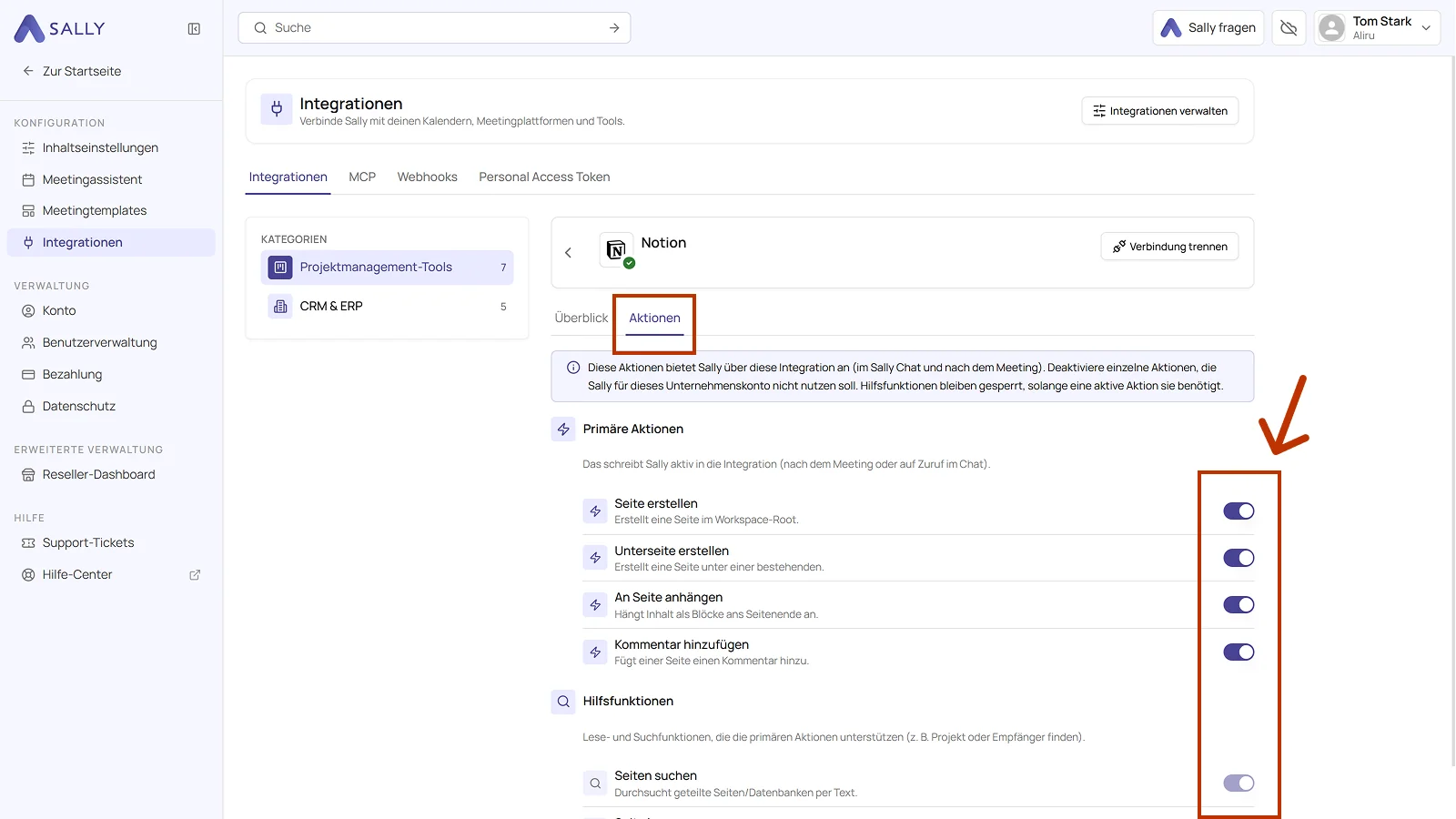Click the crossed-out cloud icon in header
This screenshot has width=1456, height=819.
tap(1289, 28)
